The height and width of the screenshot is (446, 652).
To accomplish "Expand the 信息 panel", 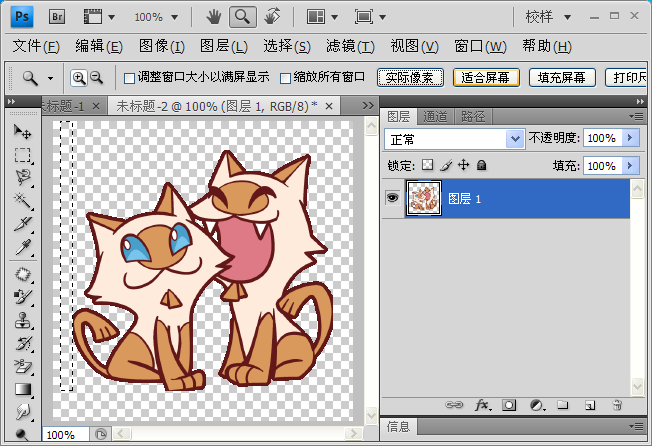I will point(399,426).
